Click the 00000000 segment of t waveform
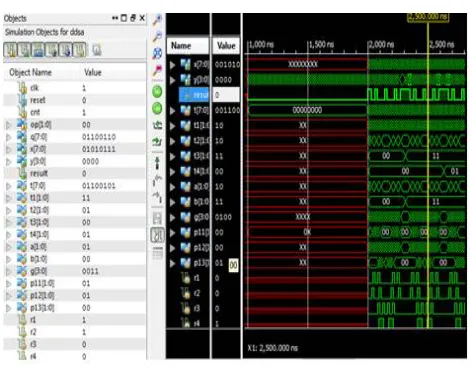474x382 pixels. point(307,110)
